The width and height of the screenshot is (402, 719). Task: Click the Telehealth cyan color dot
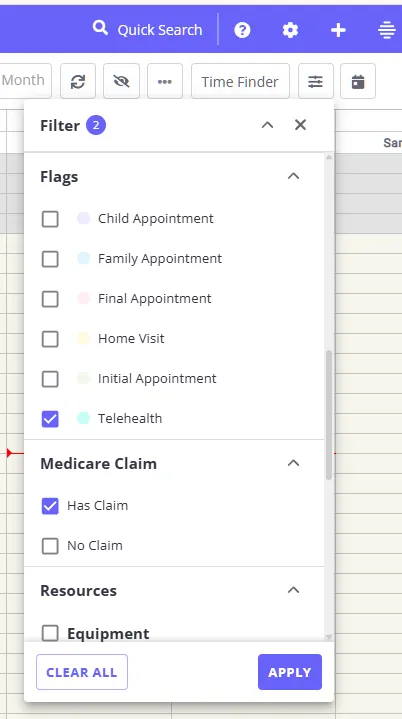[83, 418]
